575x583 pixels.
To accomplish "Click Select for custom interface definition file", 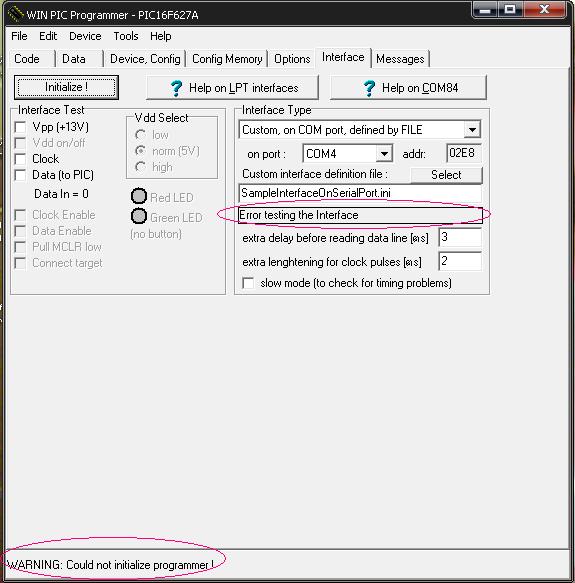I will 446,175.
